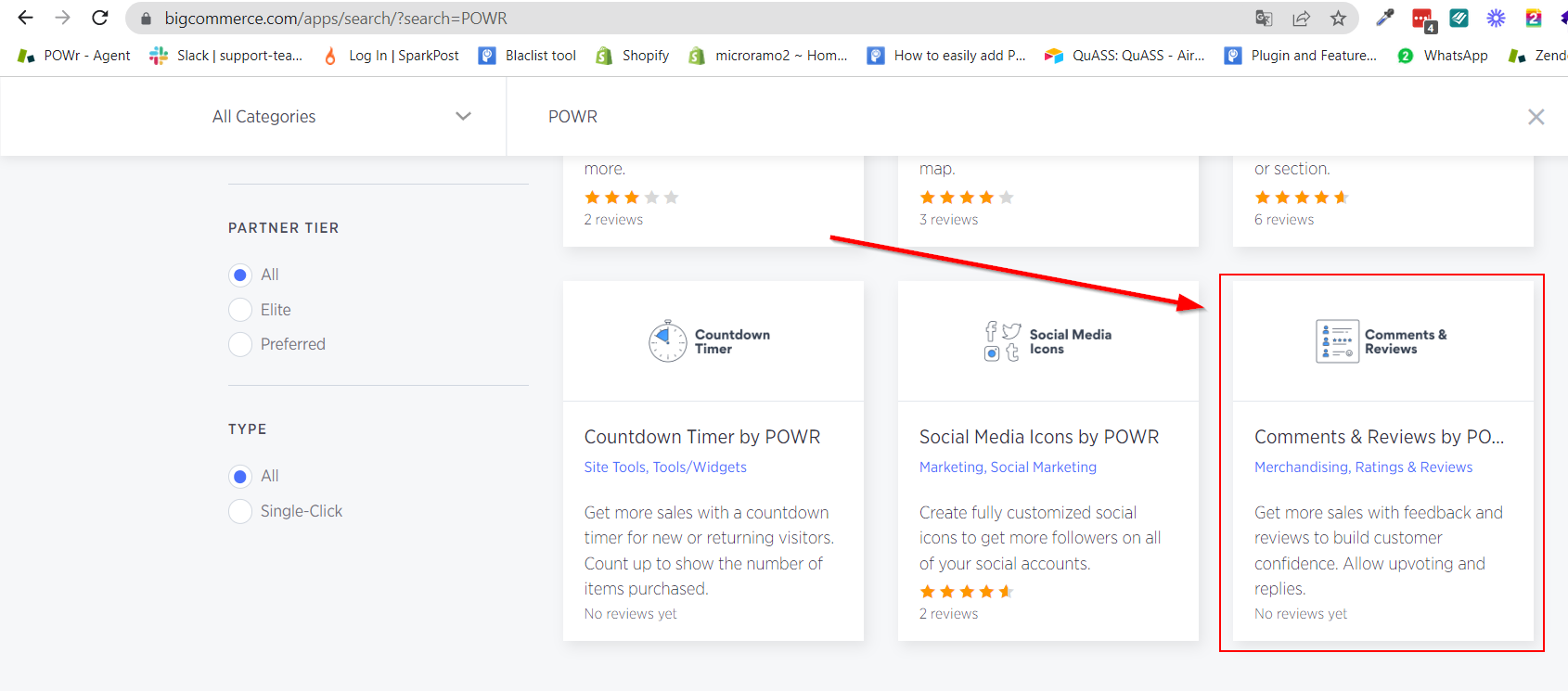Click the browser address bar URL
Screen dimensions: 1568x691
tap(336, 19)
